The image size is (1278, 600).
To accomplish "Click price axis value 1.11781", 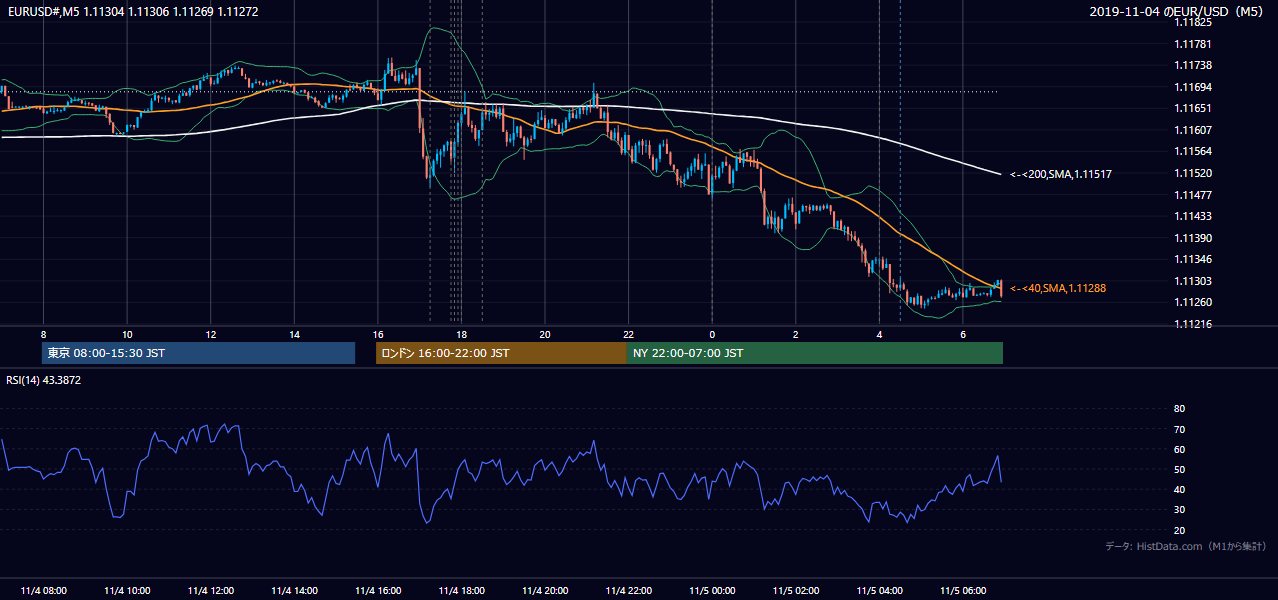I will [x=1194, y=44].
